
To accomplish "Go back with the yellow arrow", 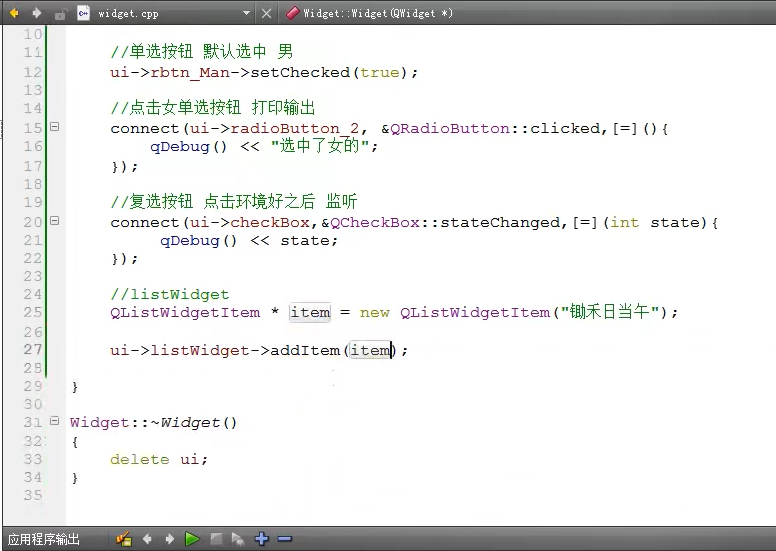I will pyautogui.click(x=14, y=13).
